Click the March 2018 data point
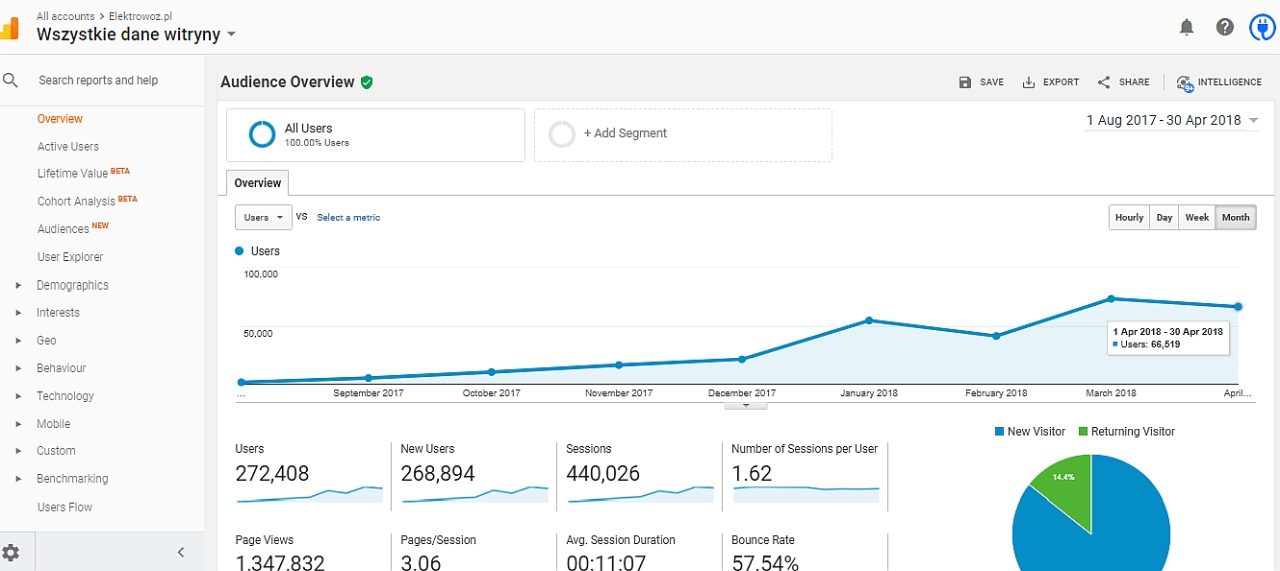The height and width of the screenshot is (571, 1280). 1111,298
